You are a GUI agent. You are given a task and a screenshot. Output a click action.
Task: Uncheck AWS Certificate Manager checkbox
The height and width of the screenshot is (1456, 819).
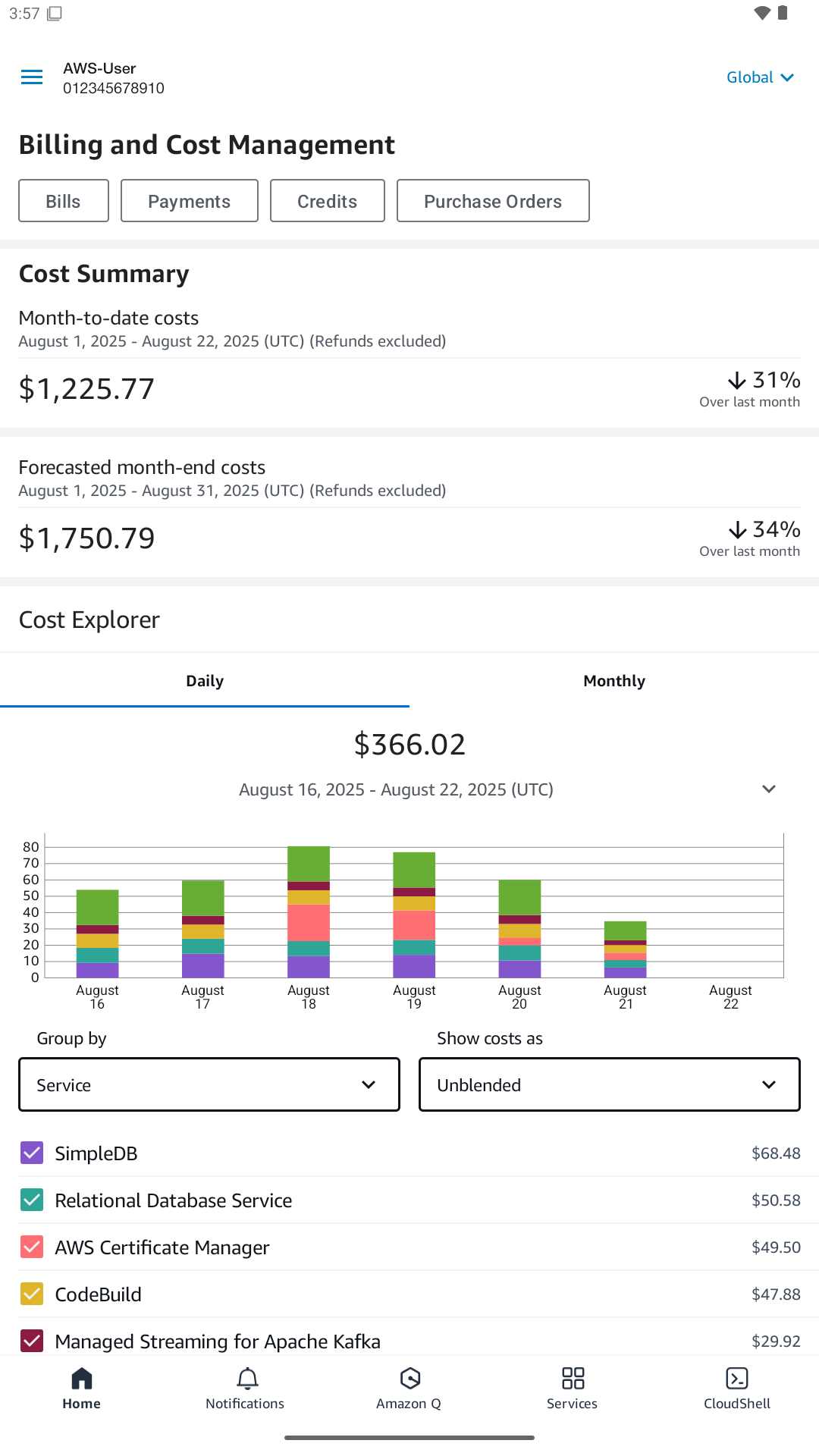tap(32, 1247)
